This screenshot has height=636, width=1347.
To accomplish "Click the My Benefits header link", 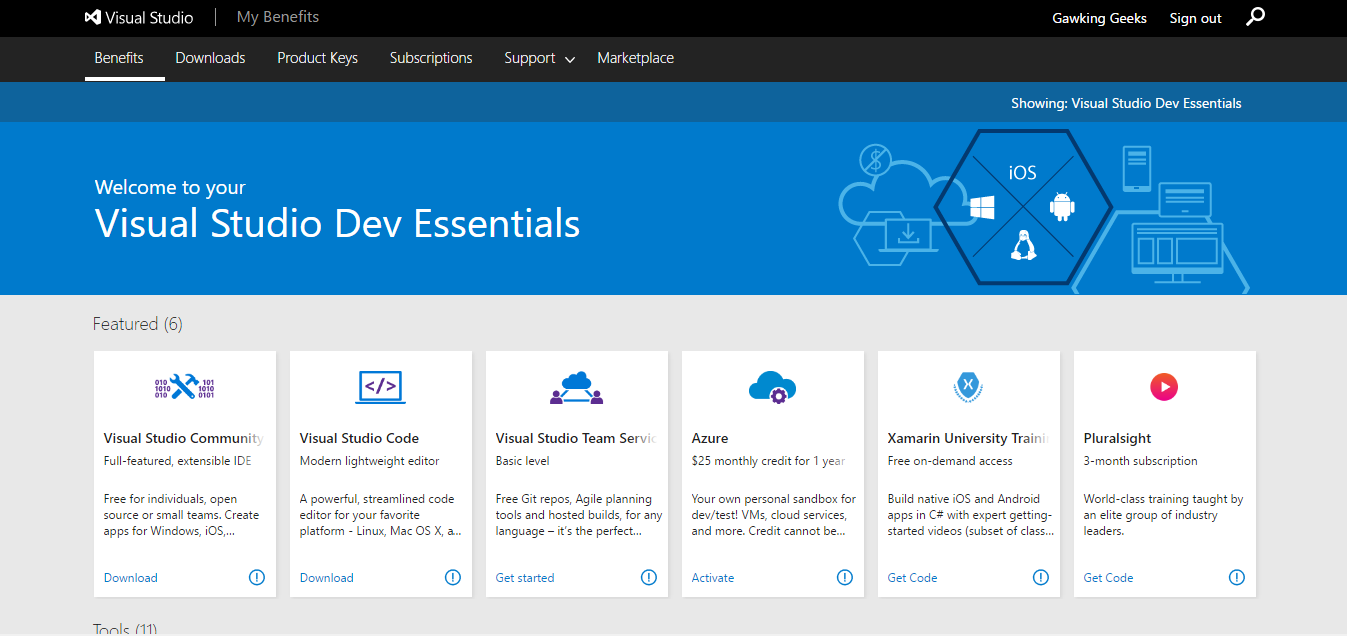I will coord(278,17).
